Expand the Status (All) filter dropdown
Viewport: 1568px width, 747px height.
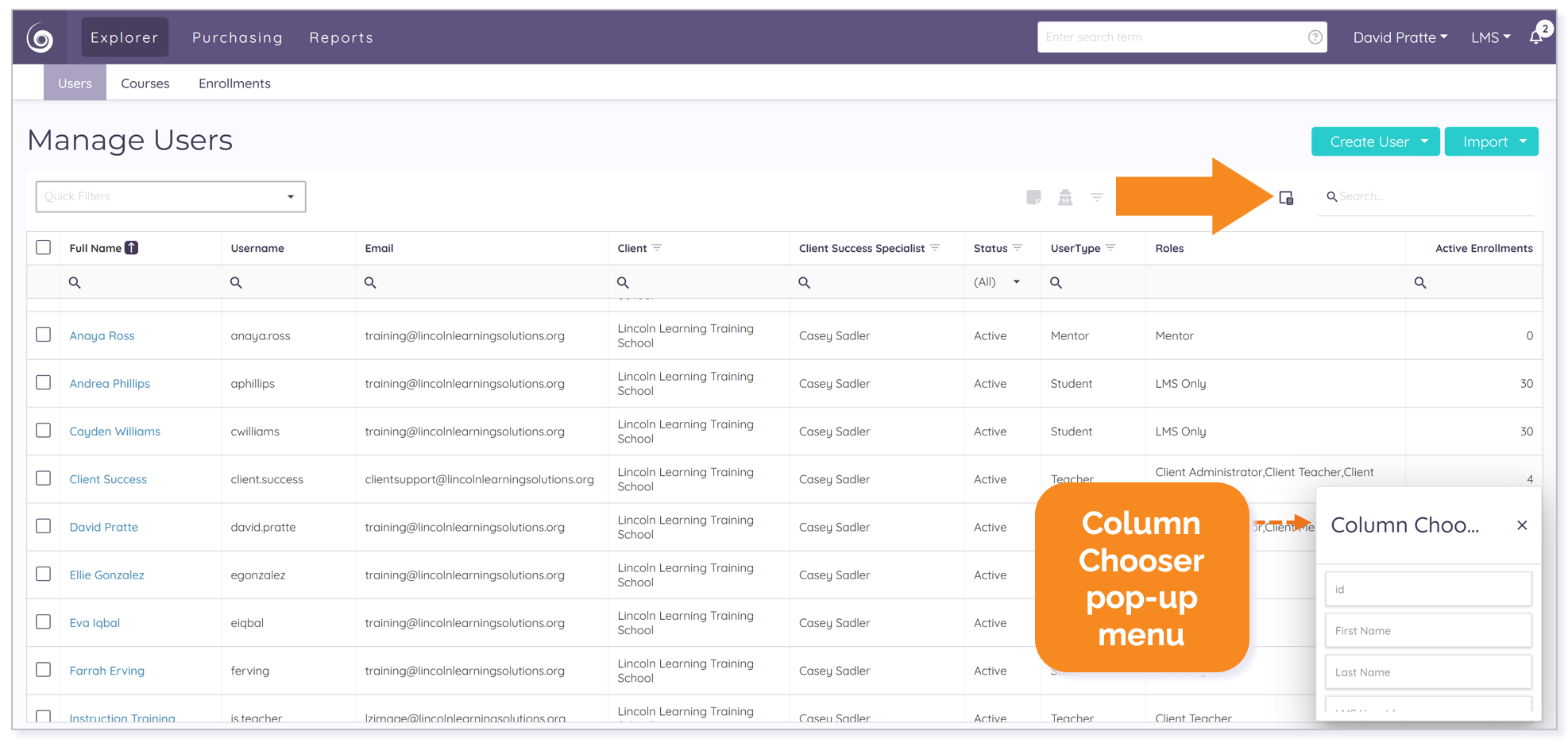point(998,282)
